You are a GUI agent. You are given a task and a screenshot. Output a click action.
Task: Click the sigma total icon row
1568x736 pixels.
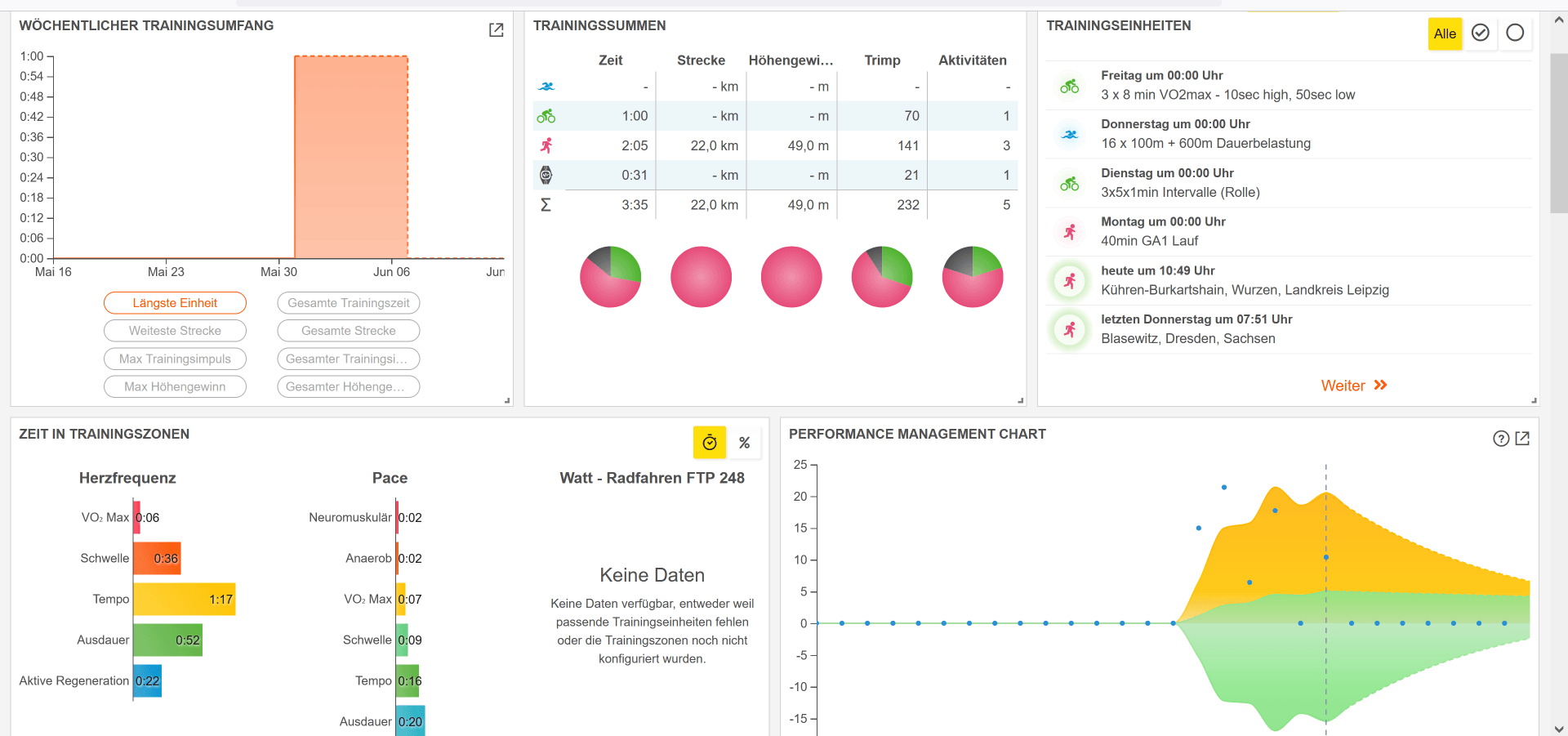click(x=546, y=205)
